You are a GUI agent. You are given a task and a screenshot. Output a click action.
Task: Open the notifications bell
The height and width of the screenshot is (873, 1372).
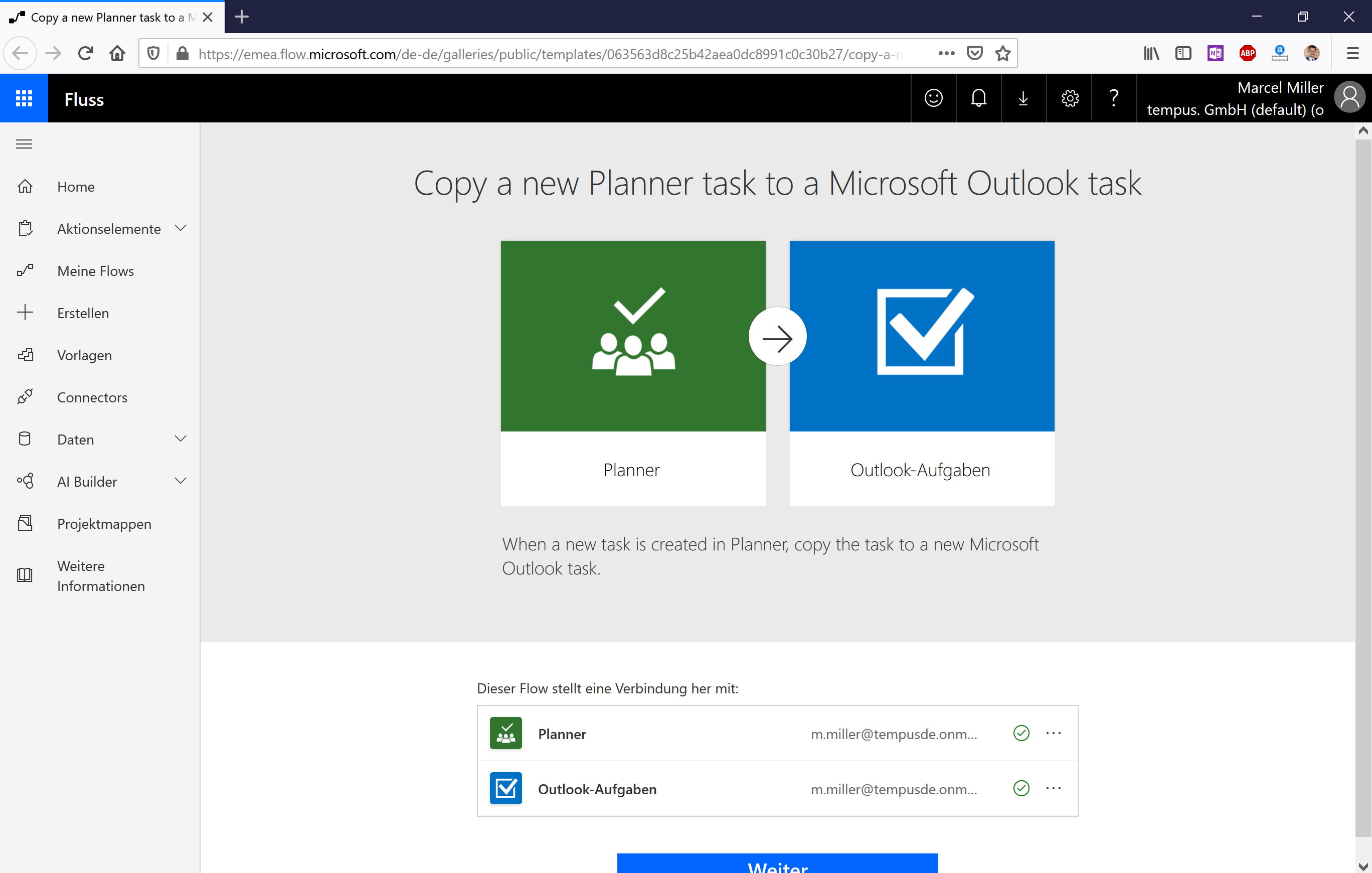point(978,99)
